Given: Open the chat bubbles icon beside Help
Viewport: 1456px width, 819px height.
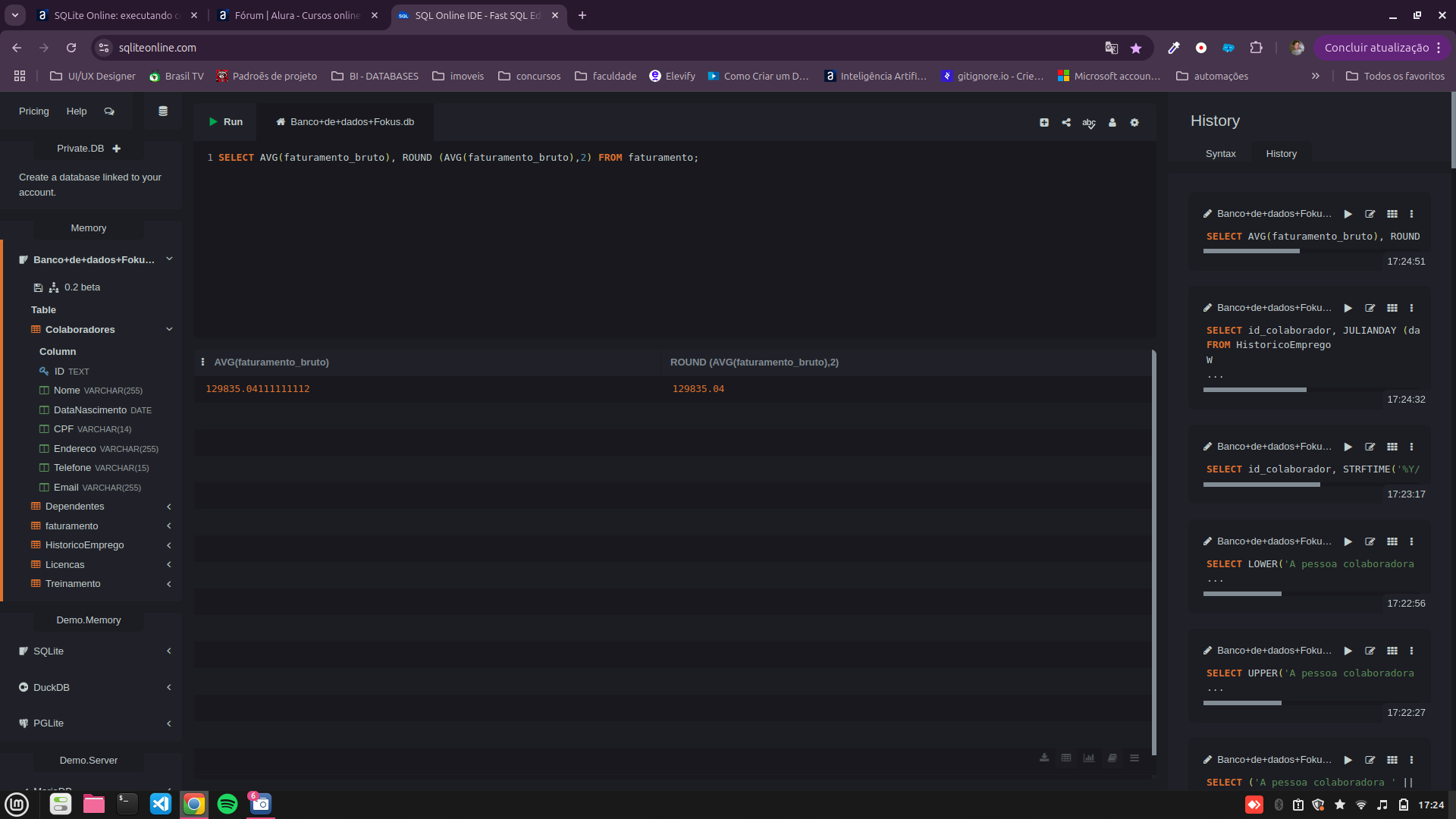Looking at the screenshot, I should 109,111.
